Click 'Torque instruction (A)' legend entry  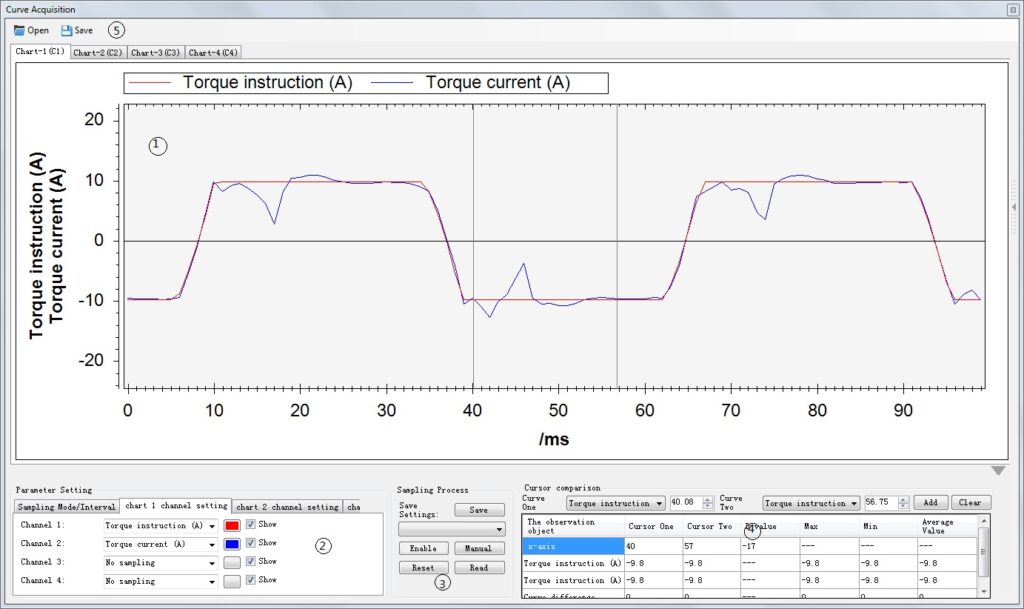240,83
